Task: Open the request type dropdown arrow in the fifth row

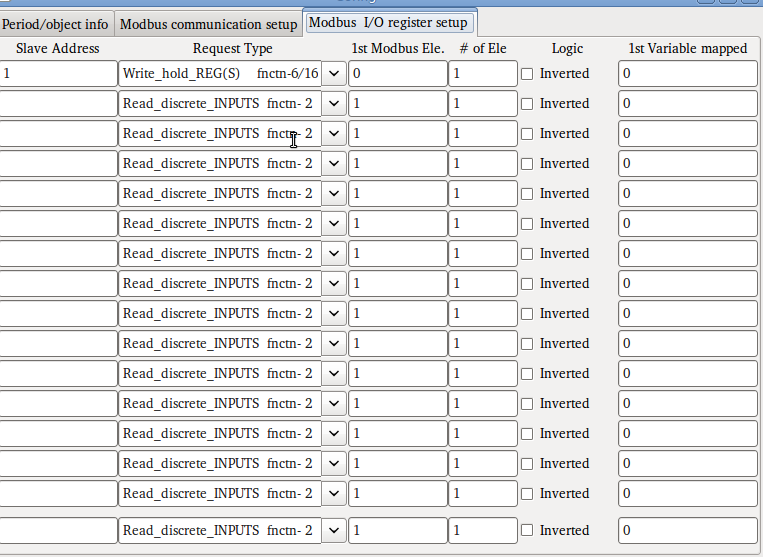Action: 334,194
